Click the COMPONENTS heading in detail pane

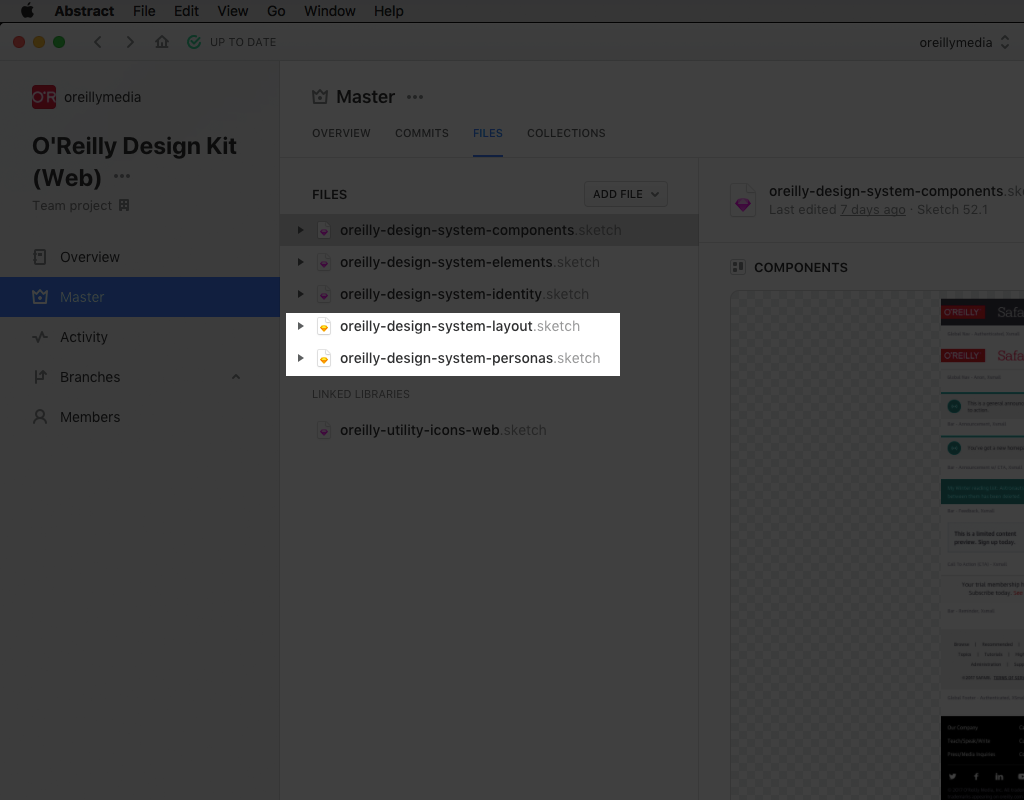coord(801,267)
